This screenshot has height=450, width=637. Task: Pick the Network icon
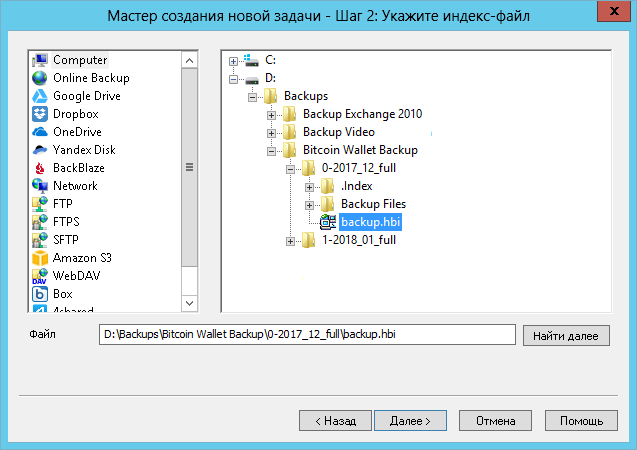pyautogui.click(x=40, y=186)
